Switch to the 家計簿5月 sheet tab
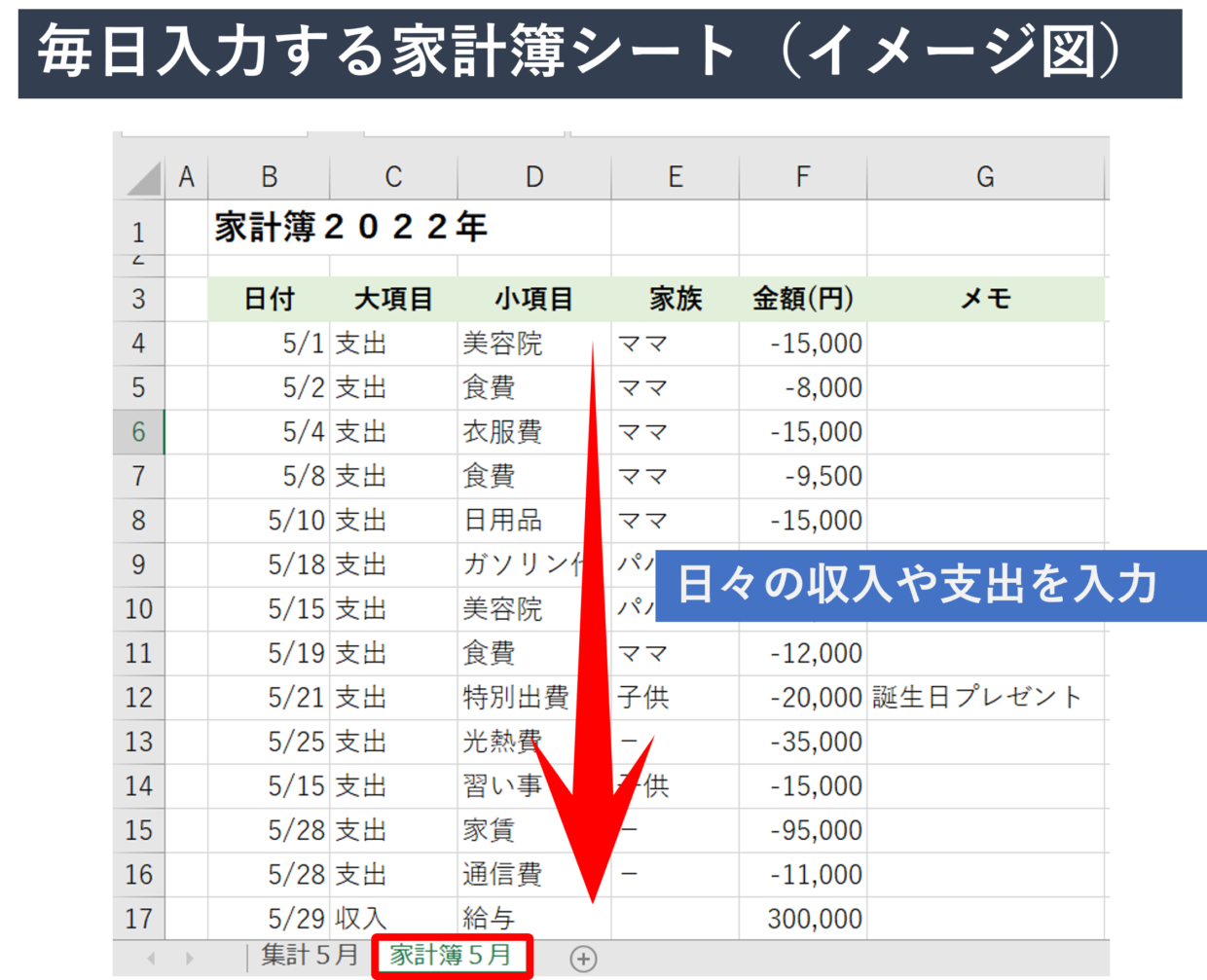1207x980 pixels. click(x=451, y=956)
